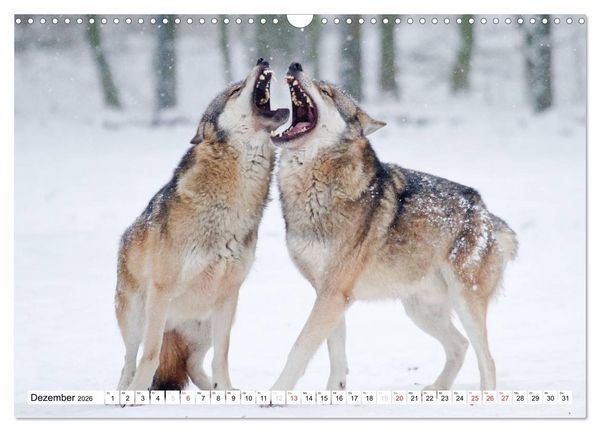Select date 31 in the calendar strip
The height and width of the screenshot is (432, 600).
pyautogui.click(x=566, y=398)
